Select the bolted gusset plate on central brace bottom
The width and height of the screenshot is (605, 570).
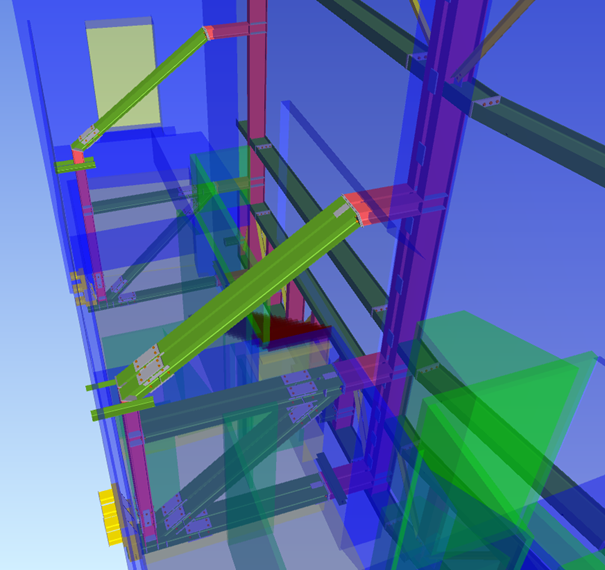point(152,367)
